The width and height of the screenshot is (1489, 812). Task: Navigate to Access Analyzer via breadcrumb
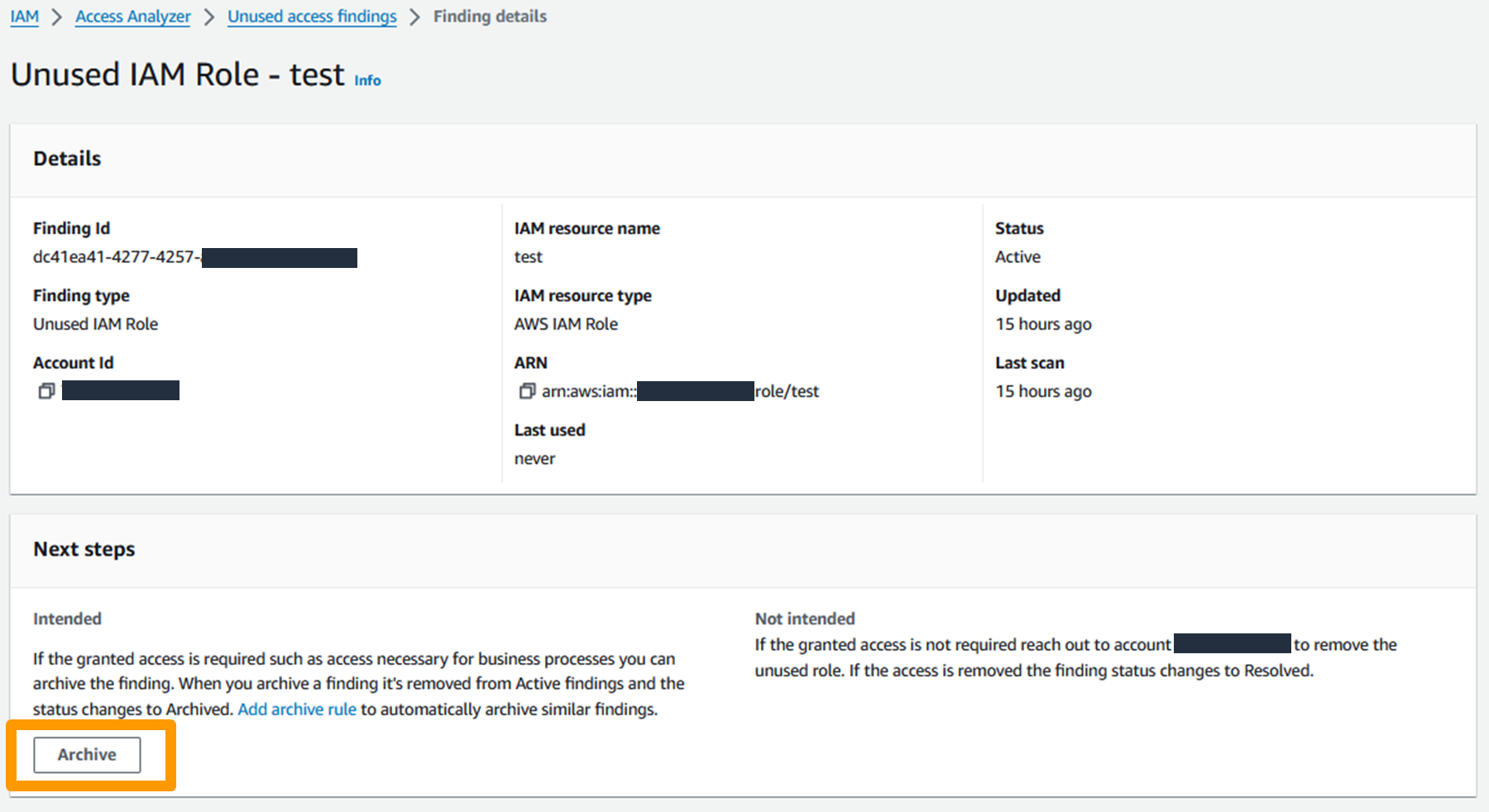[x=132, y=17]
